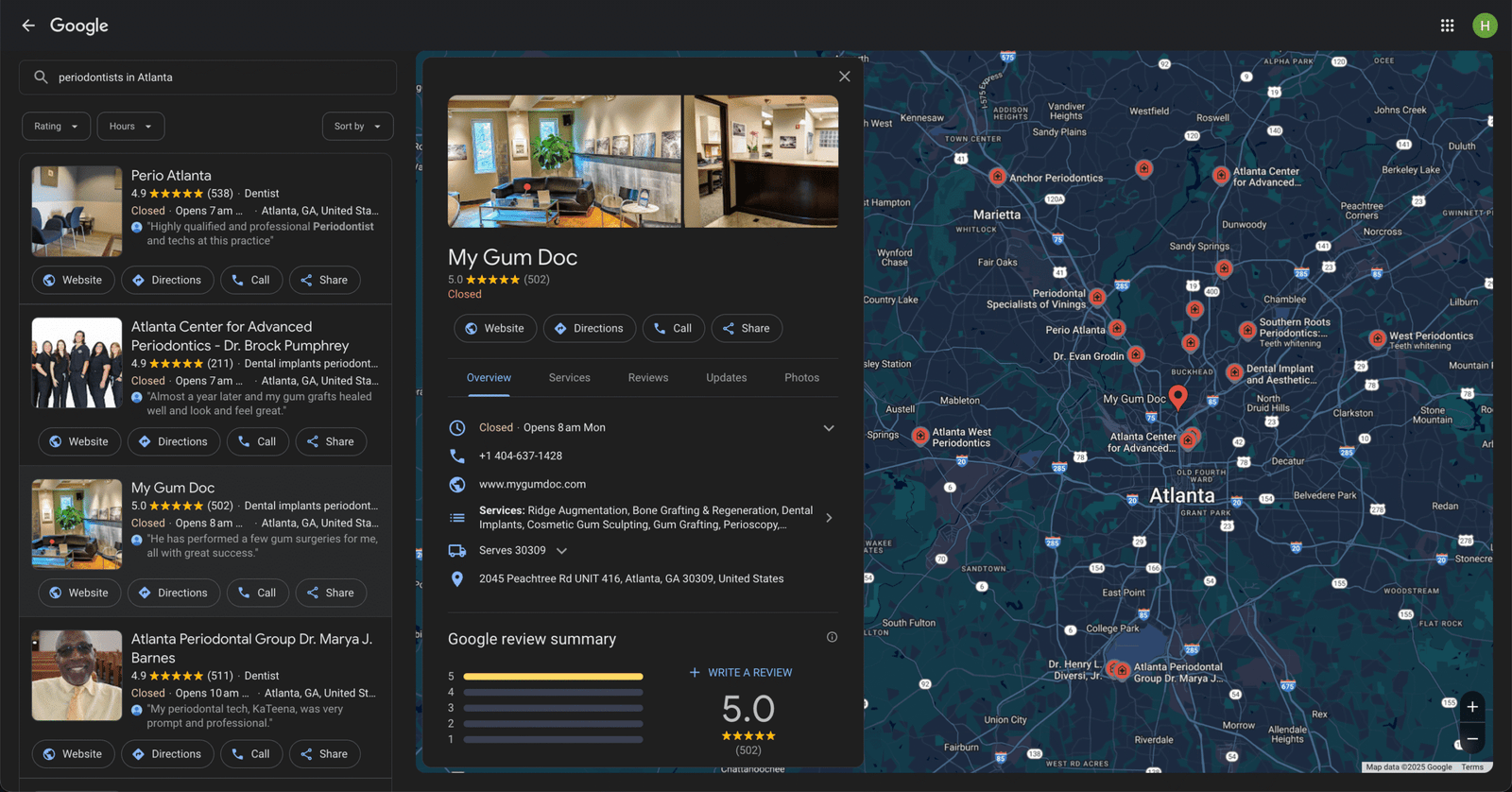
Task: Click Call in the My Gum Doc panel
Action: 674,329
